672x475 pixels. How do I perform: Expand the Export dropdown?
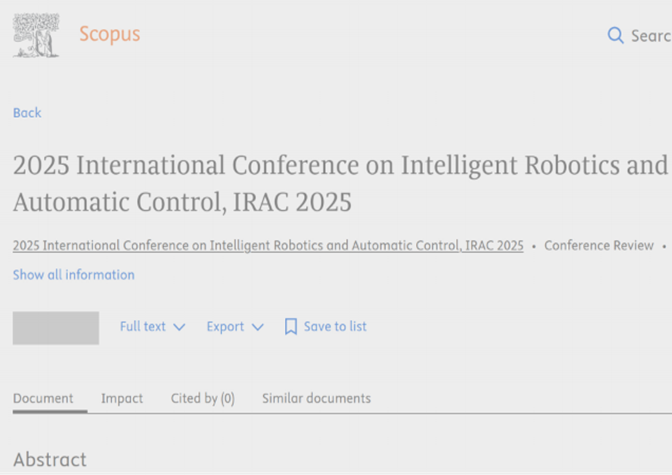235,327
